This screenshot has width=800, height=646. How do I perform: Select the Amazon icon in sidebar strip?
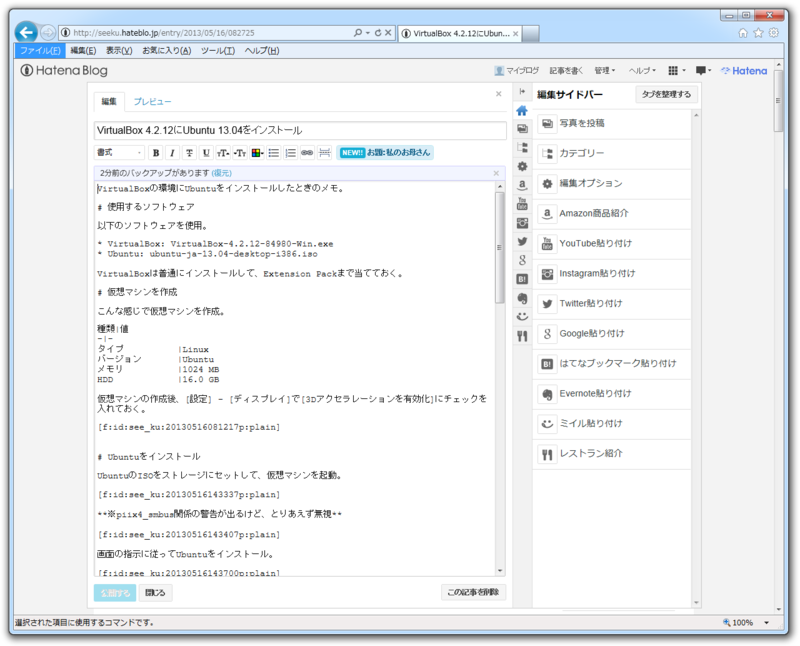coord(522,185)
